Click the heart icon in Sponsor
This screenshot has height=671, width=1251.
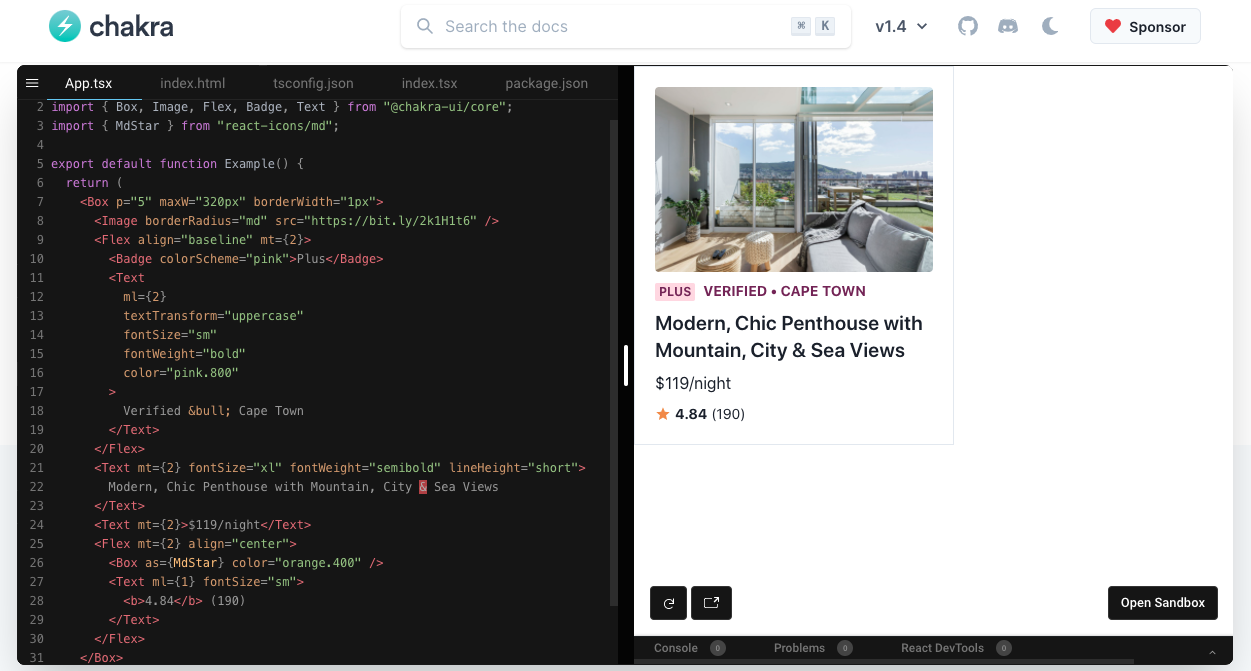(x=1113, y=27)
